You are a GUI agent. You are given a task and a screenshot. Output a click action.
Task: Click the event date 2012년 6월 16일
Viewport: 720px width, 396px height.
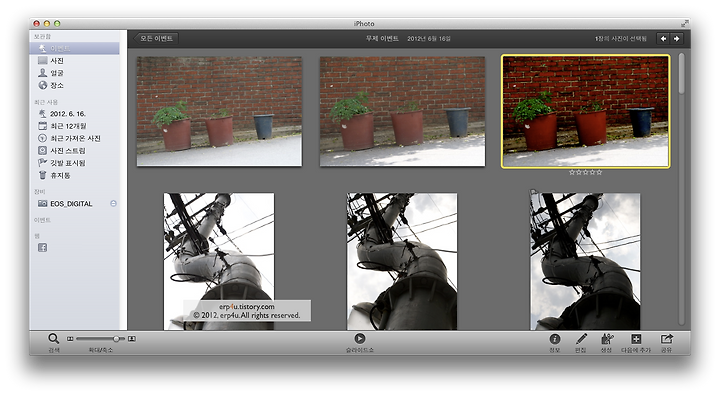pyautogui.click(x=429, y=39)
